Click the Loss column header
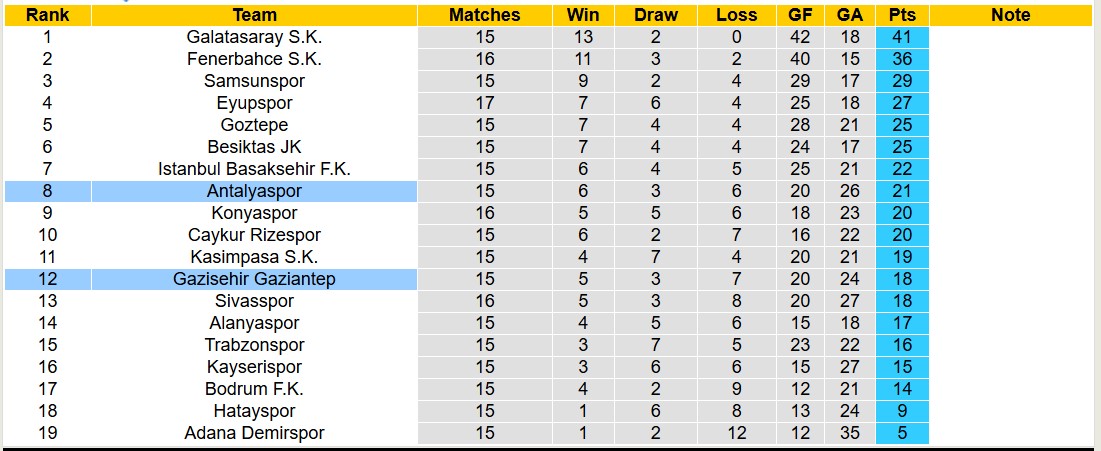 (737, 15)
